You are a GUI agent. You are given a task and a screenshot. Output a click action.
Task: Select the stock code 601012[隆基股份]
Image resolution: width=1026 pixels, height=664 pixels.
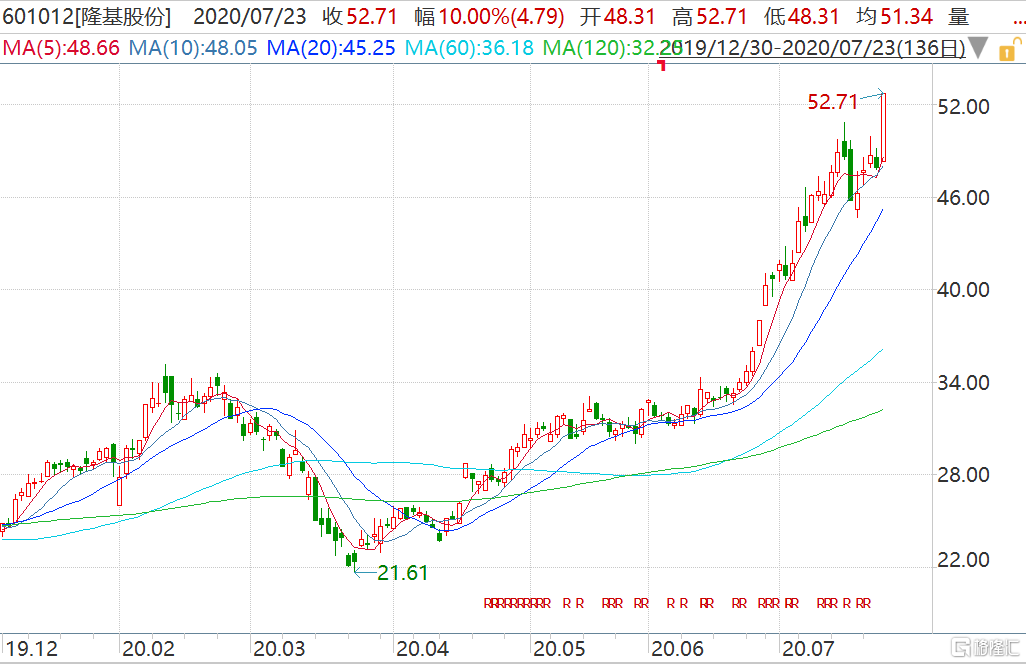pos(86,16)
